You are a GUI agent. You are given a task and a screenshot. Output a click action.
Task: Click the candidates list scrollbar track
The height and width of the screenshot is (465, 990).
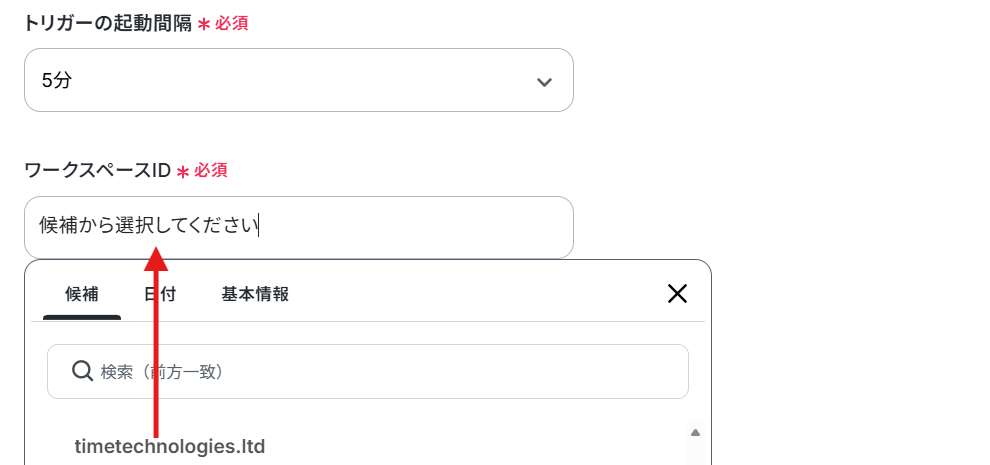pos(695,454)
